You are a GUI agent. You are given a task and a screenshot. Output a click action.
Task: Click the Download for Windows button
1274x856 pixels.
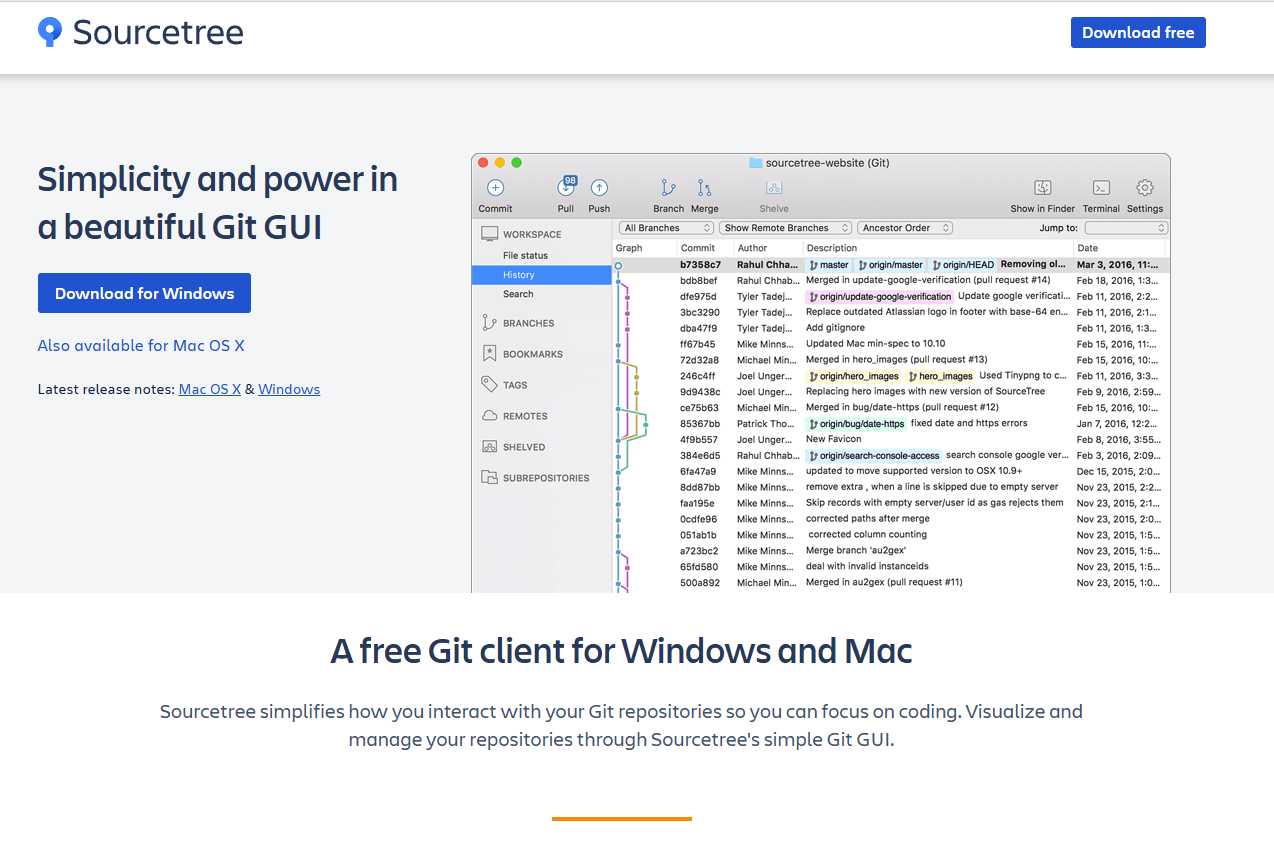(x=144, y=293)
